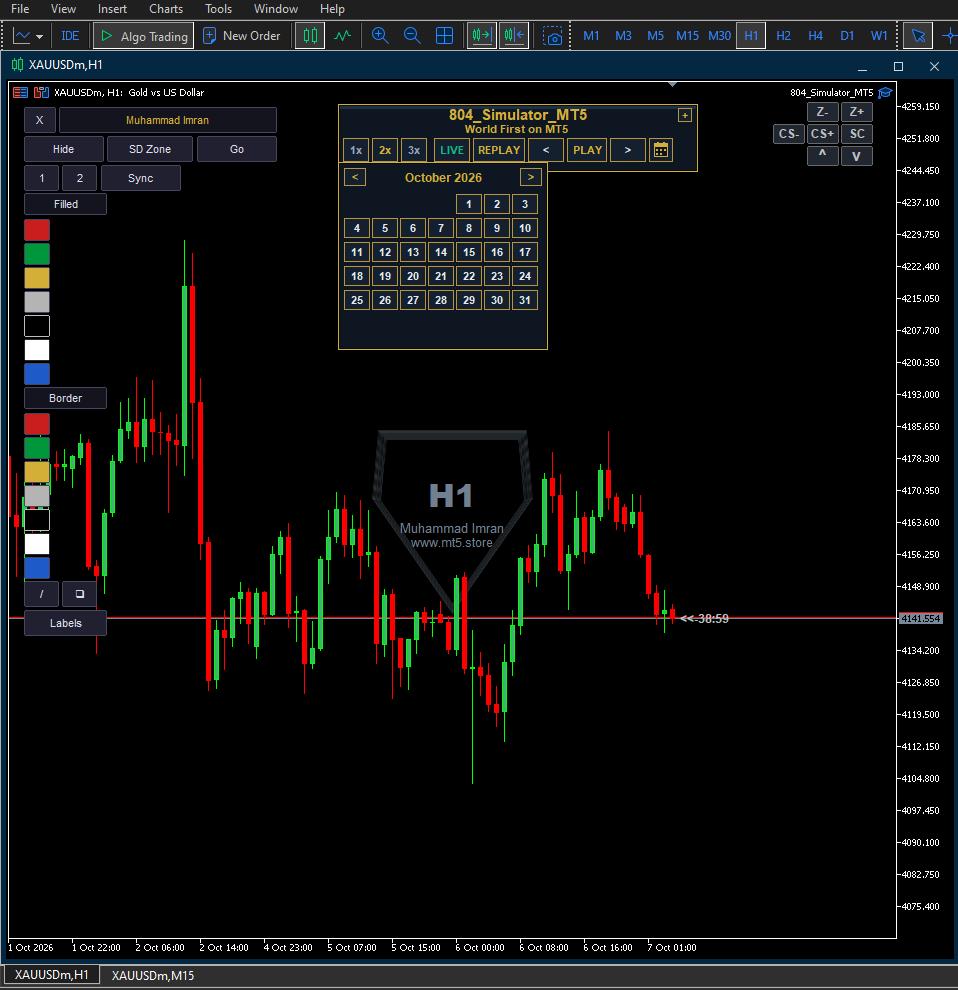This screenshot has height=990, width=958.
Task: Click the chart icon left of XAUUSDm, H1 label
Action: click(41, 92)
